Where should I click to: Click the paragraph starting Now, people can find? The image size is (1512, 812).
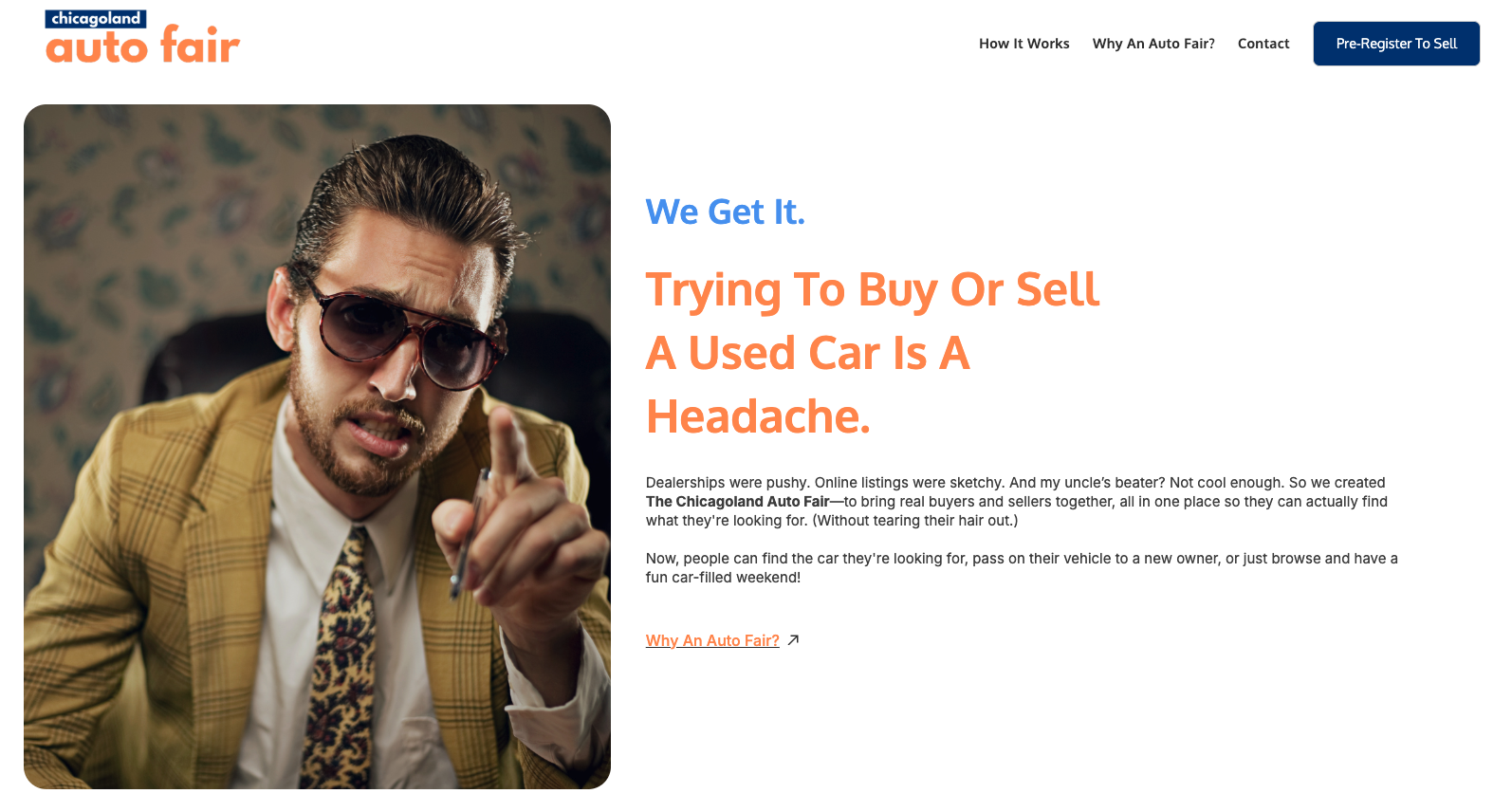pos(1022,568)
